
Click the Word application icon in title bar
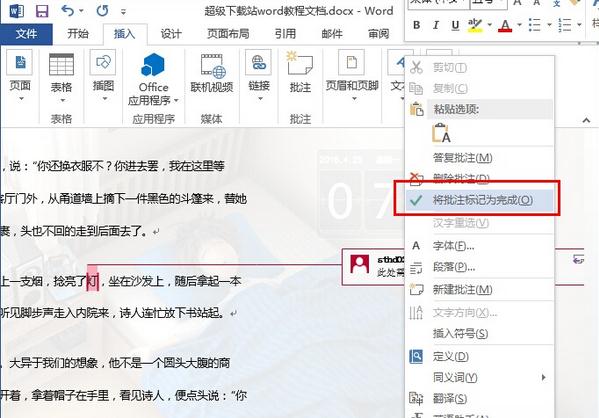15,11
